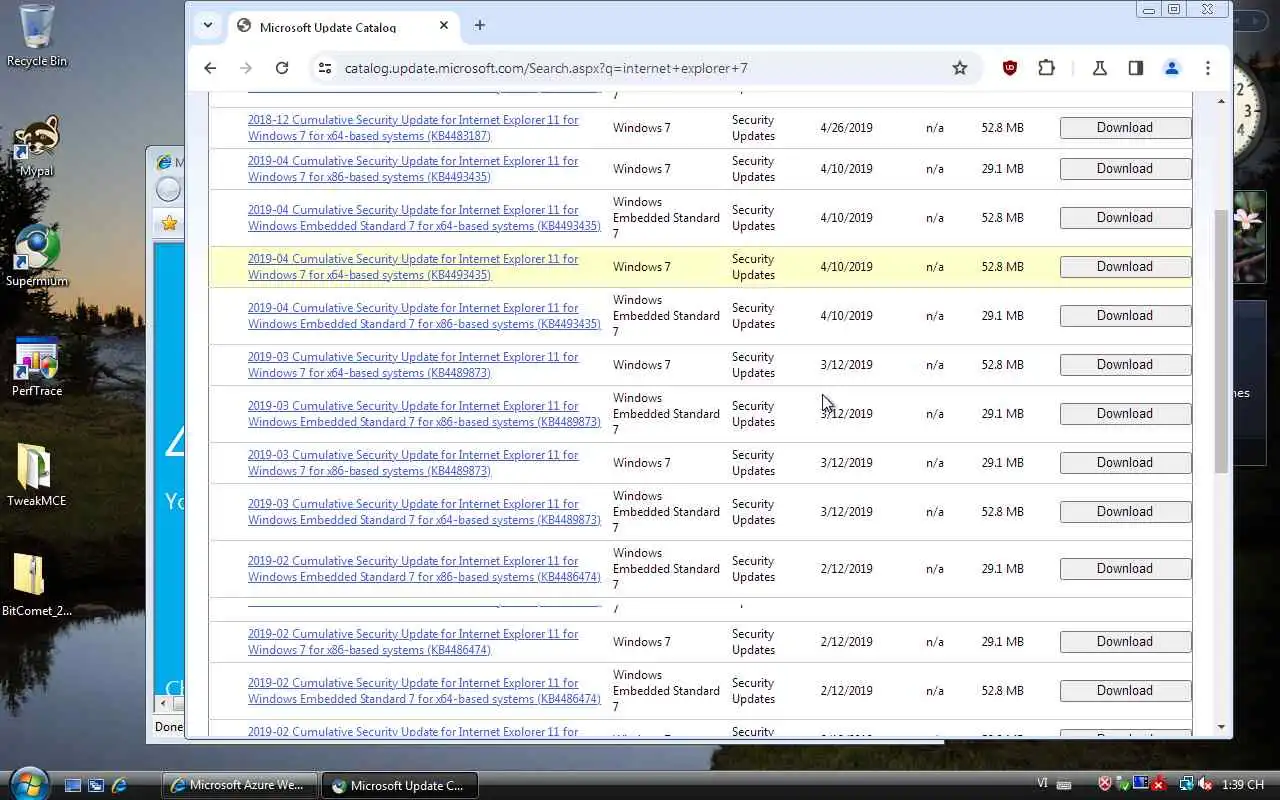Open Supermium desktop shortcut
Image resolution: width=1280 pixels, height=800 pixels.
click(x=37, y=256)
